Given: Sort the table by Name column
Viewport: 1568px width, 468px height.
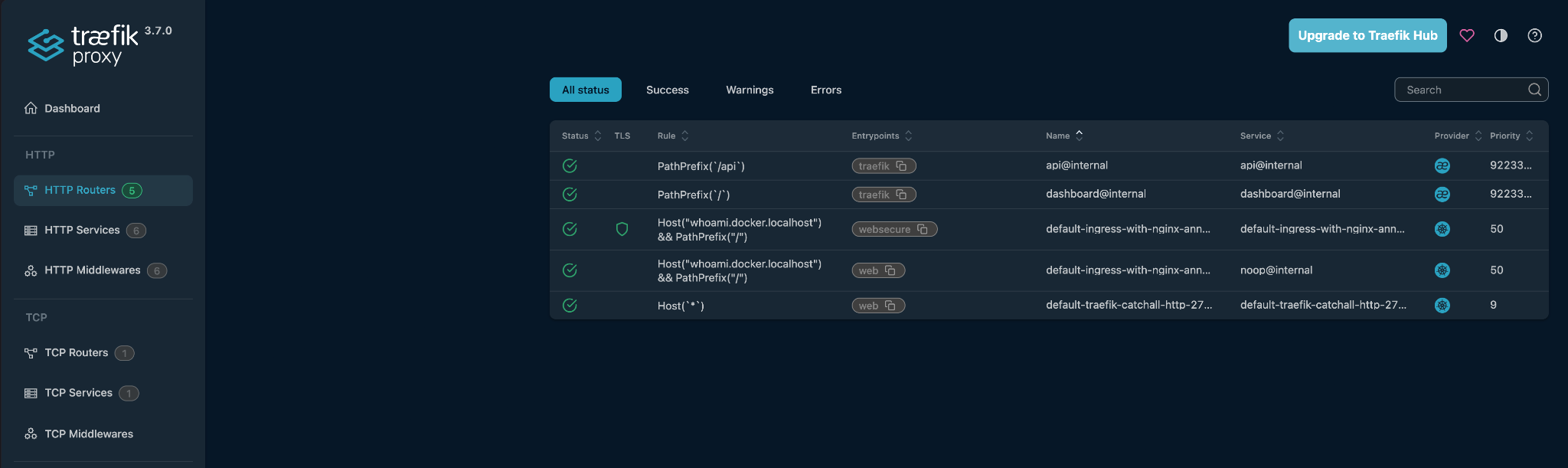Looking at the screenshot, I should click(x=1064, y=136).
